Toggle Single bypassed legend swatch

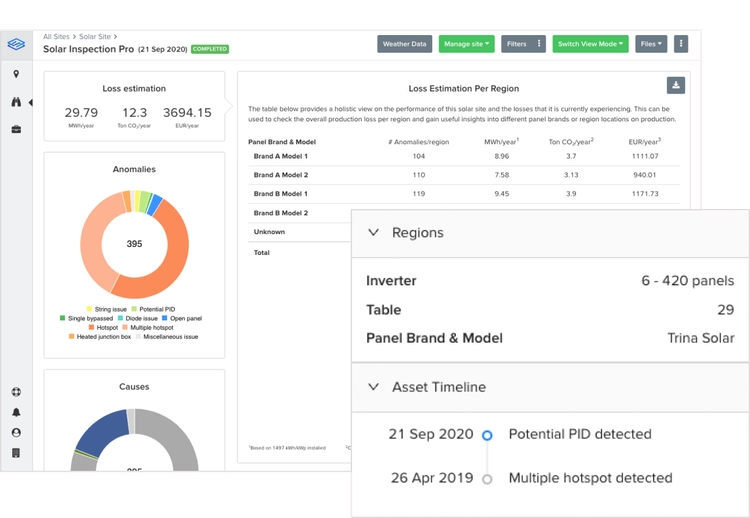pos(62,318)
